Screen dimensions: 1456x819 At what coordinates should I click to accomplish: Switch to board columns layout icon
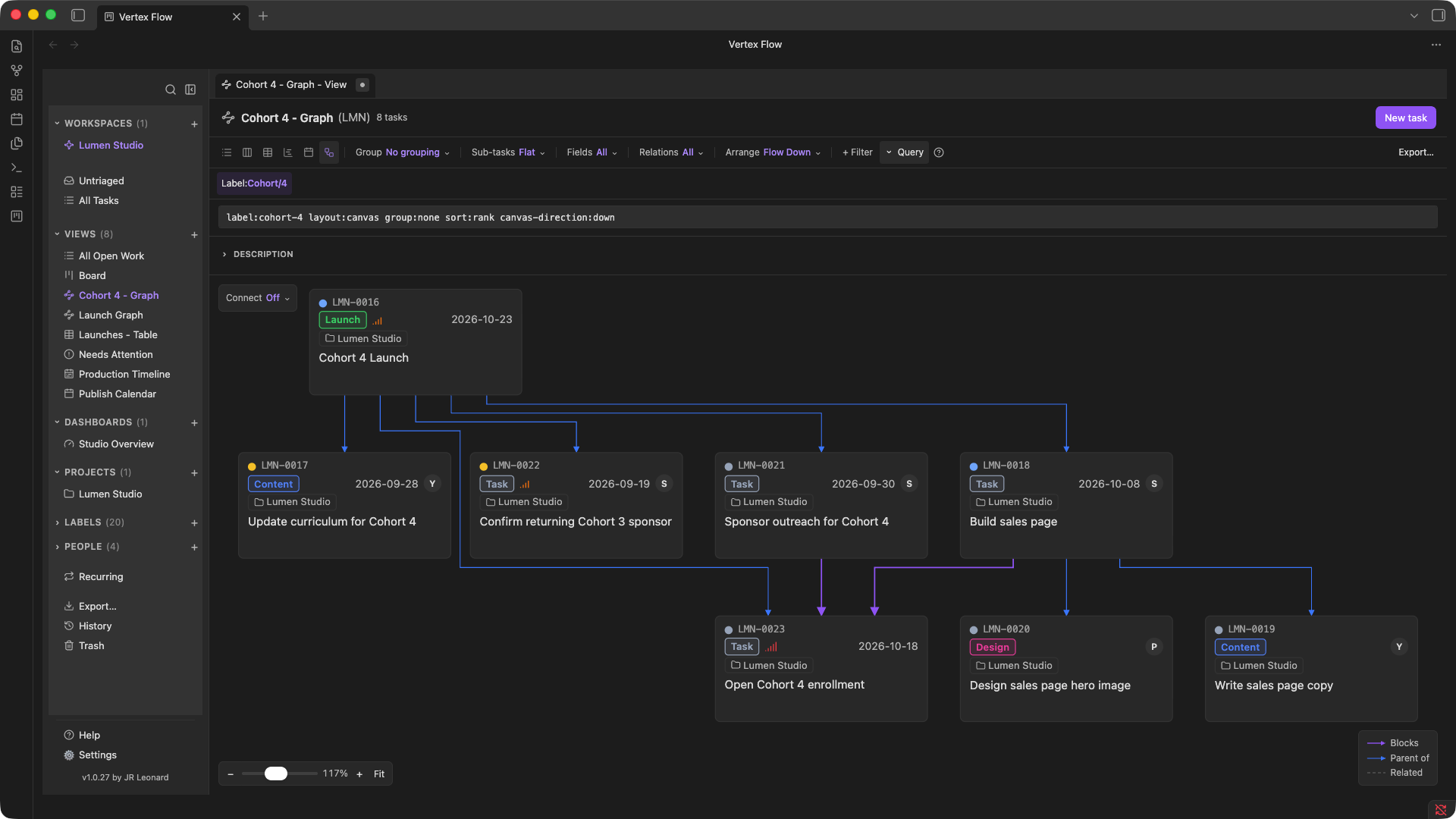coord(247,152)
